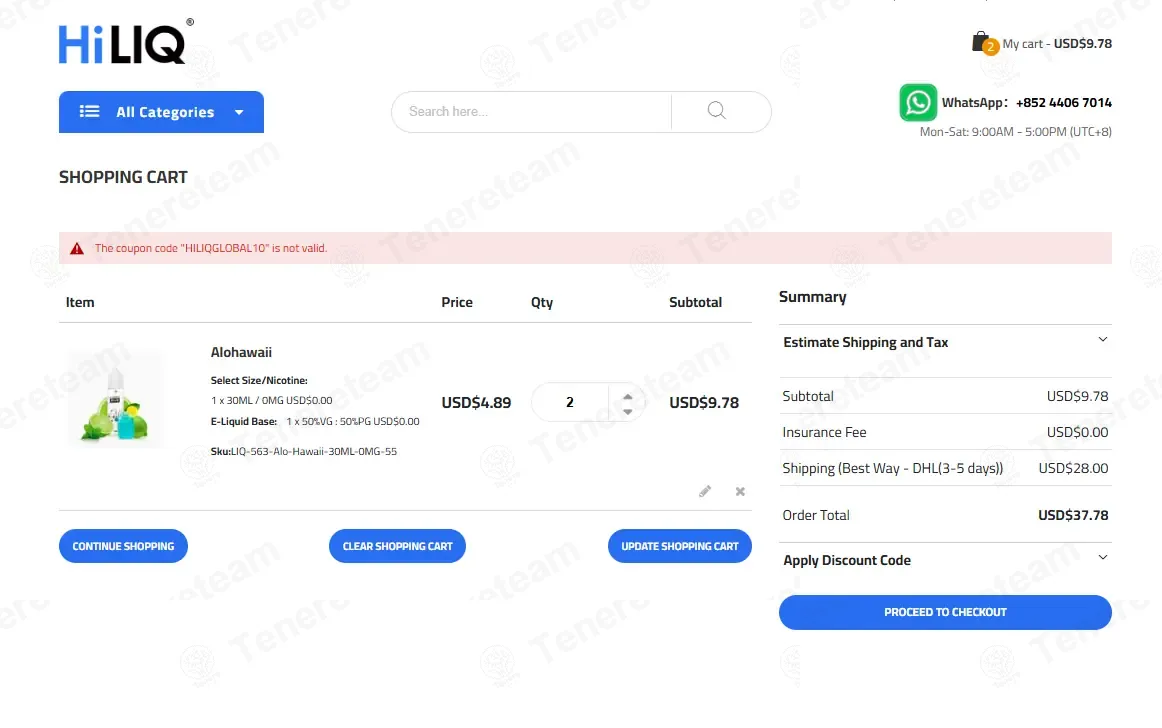The height and width of the screenshot is (728, 1162).
Task: Click the 50%VG : 50%PG base text
Action: point(353,421)
